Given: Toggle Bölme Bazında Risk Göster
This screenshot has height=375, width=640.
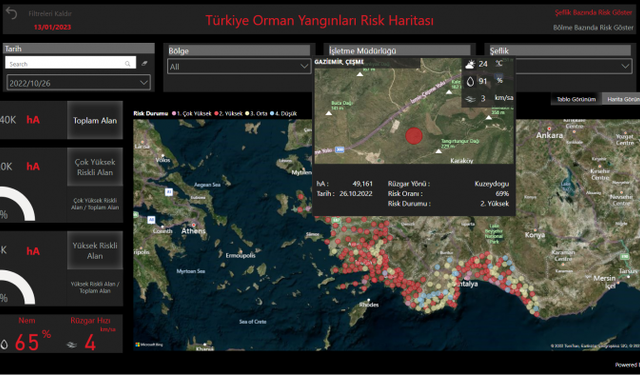Looking at the screenshot, I should [x=593, y=28].
